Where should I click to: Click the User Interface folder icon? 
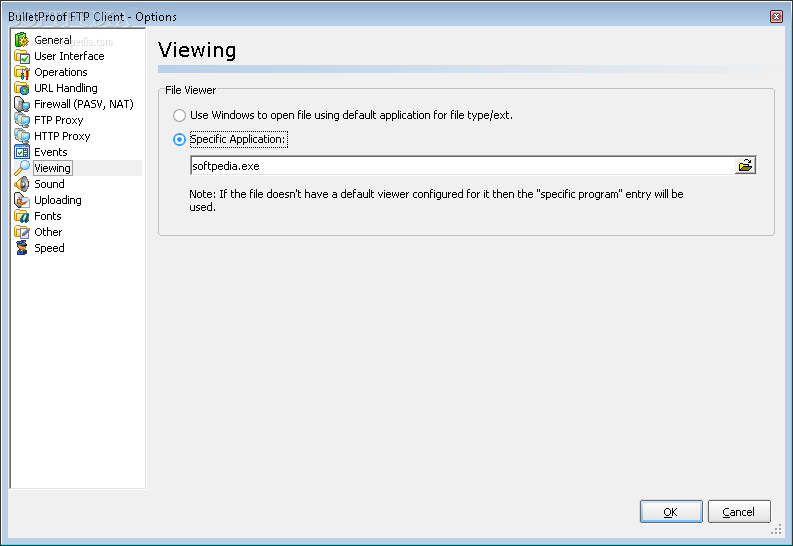[22, 56]
